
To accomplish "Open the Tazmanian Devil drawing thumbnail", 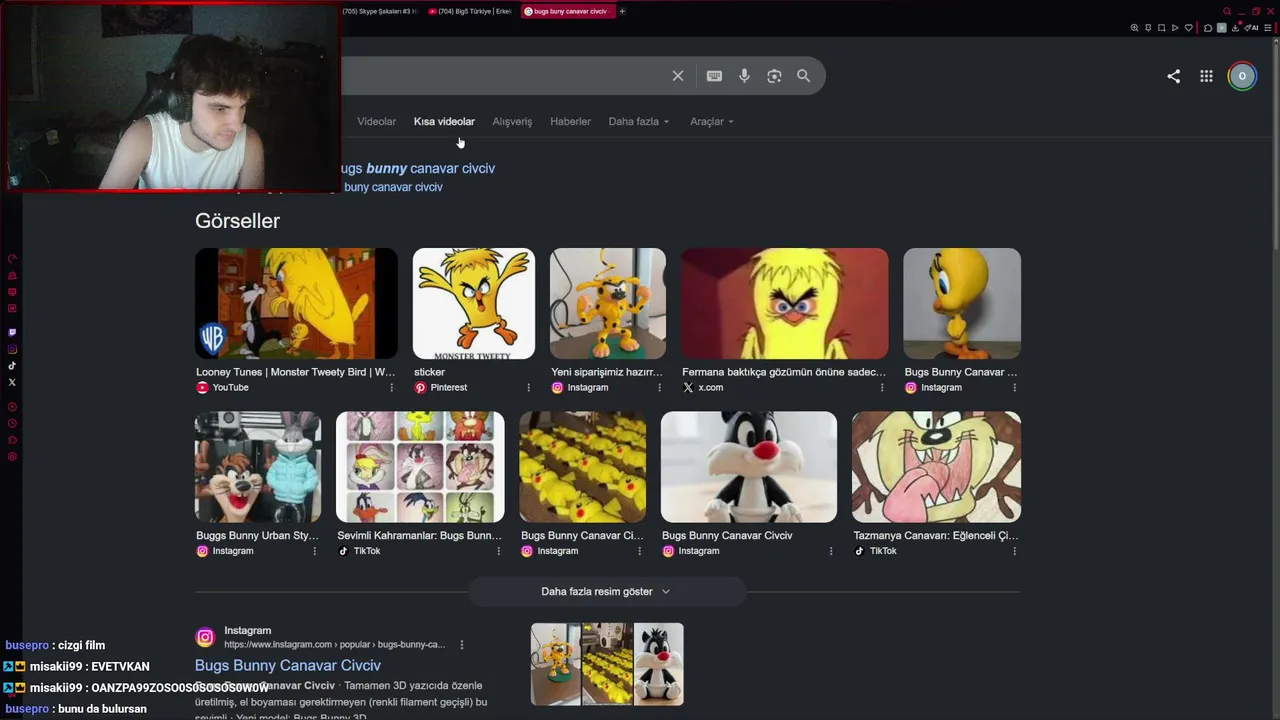I will coord(936,467).
